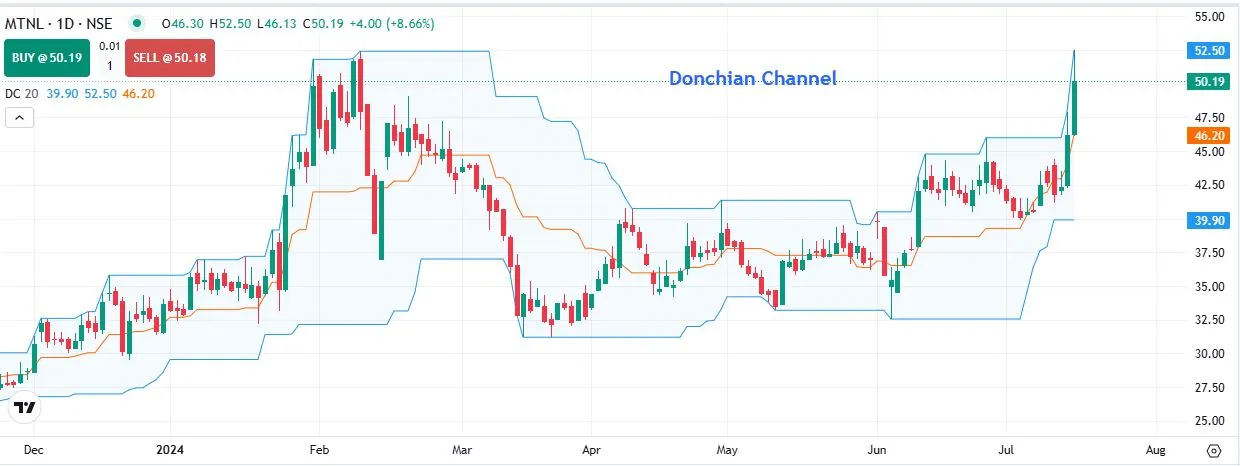Click the Jun label on time axis
The height and width of the screenshot is (466, 1240).
[x=877, y=450]
